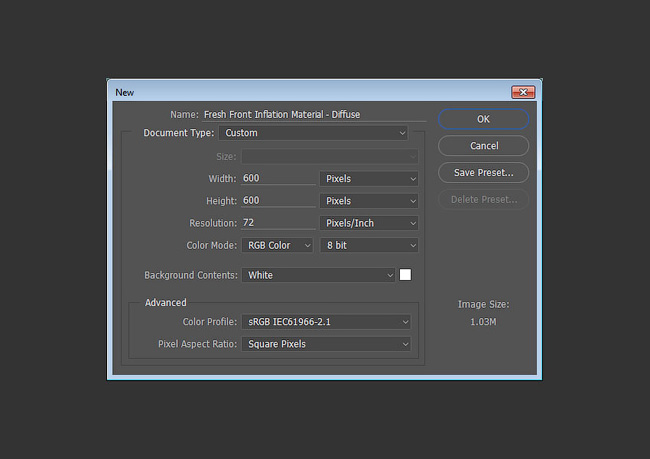
Task: Click the Resolution value field
Action: pyautogui.click(x=278, y=223)
